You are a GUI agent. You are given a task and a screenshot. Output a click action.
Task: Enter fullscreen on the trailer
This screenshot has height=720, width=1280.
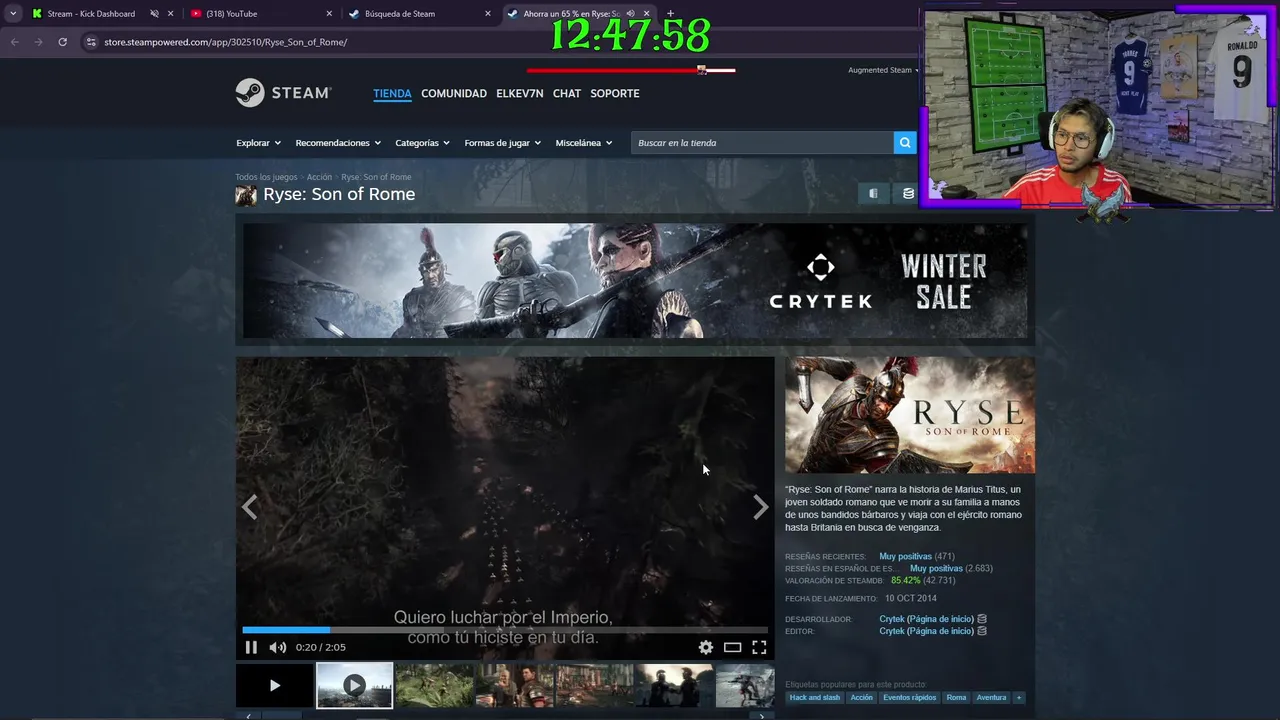tap(759, 647)
